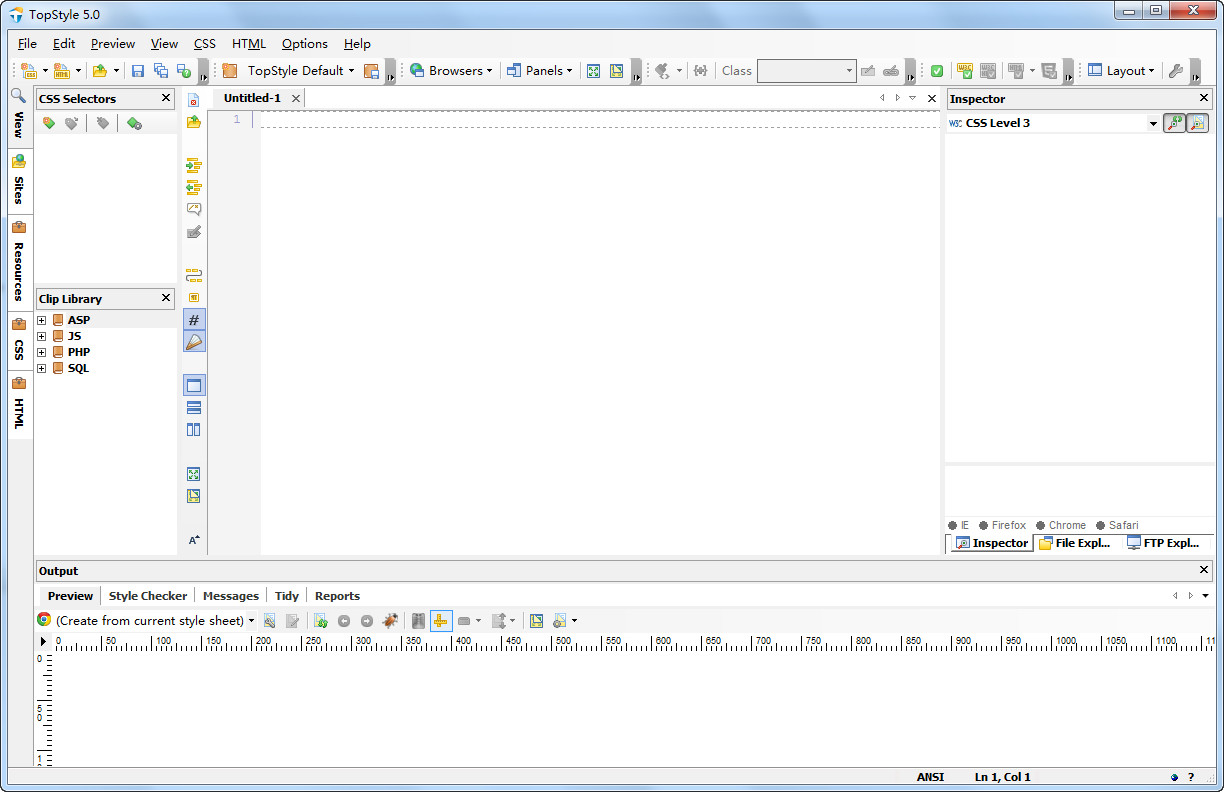1224x792 pixels.
Task: Close the CSS Selectors panel
Action: pos(166,98)
